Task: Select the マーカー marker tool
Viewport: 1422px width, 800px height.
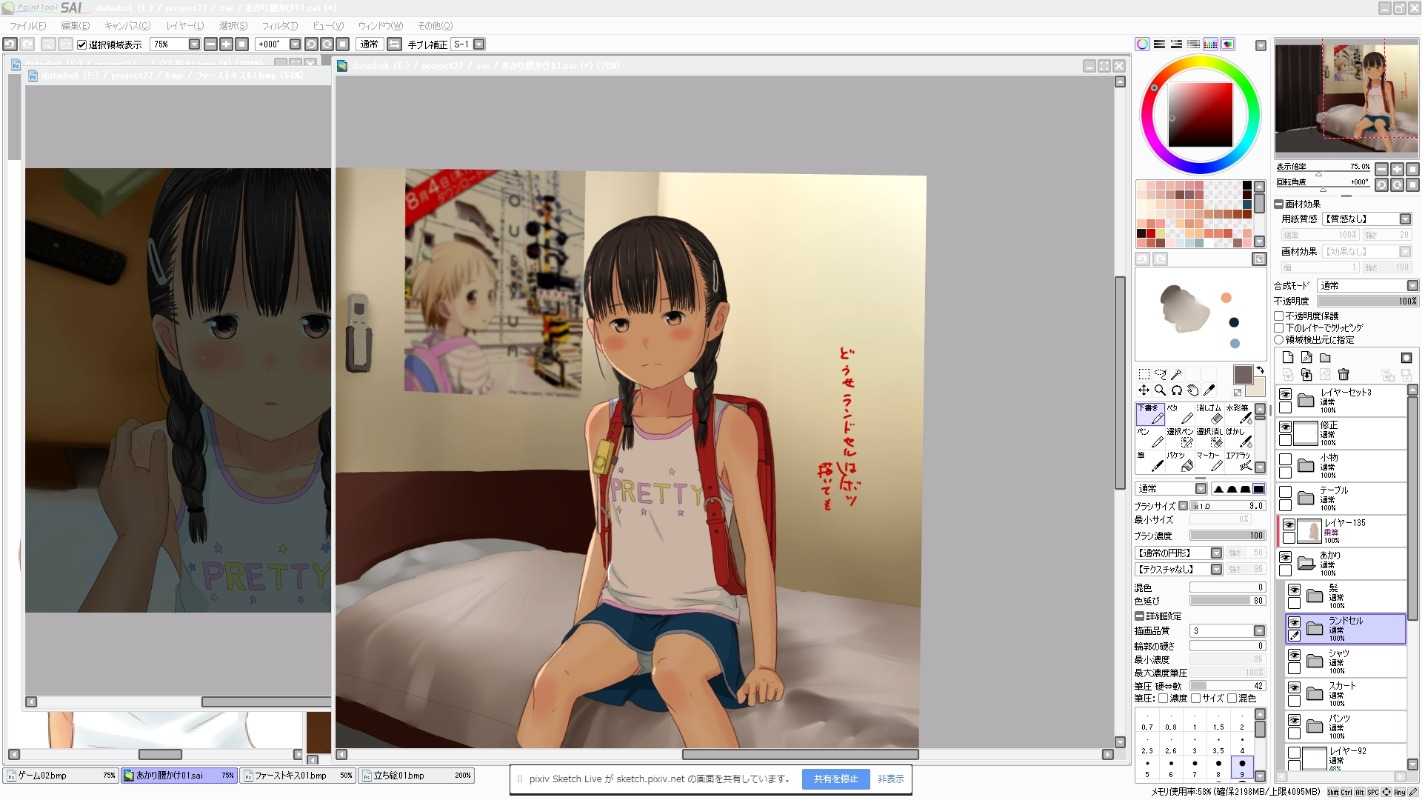Action: pyautogui.click(x=1209, y=462)
